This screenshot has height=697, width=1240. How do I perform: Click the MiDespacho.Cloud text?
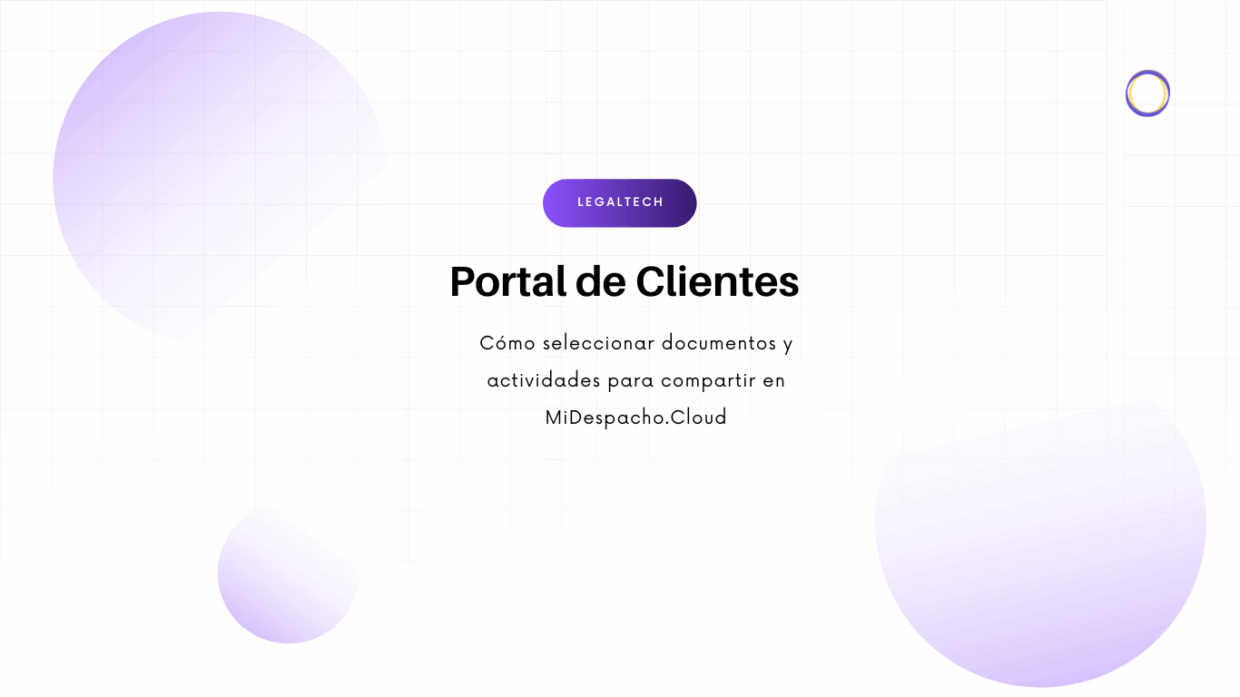(635, 418)
